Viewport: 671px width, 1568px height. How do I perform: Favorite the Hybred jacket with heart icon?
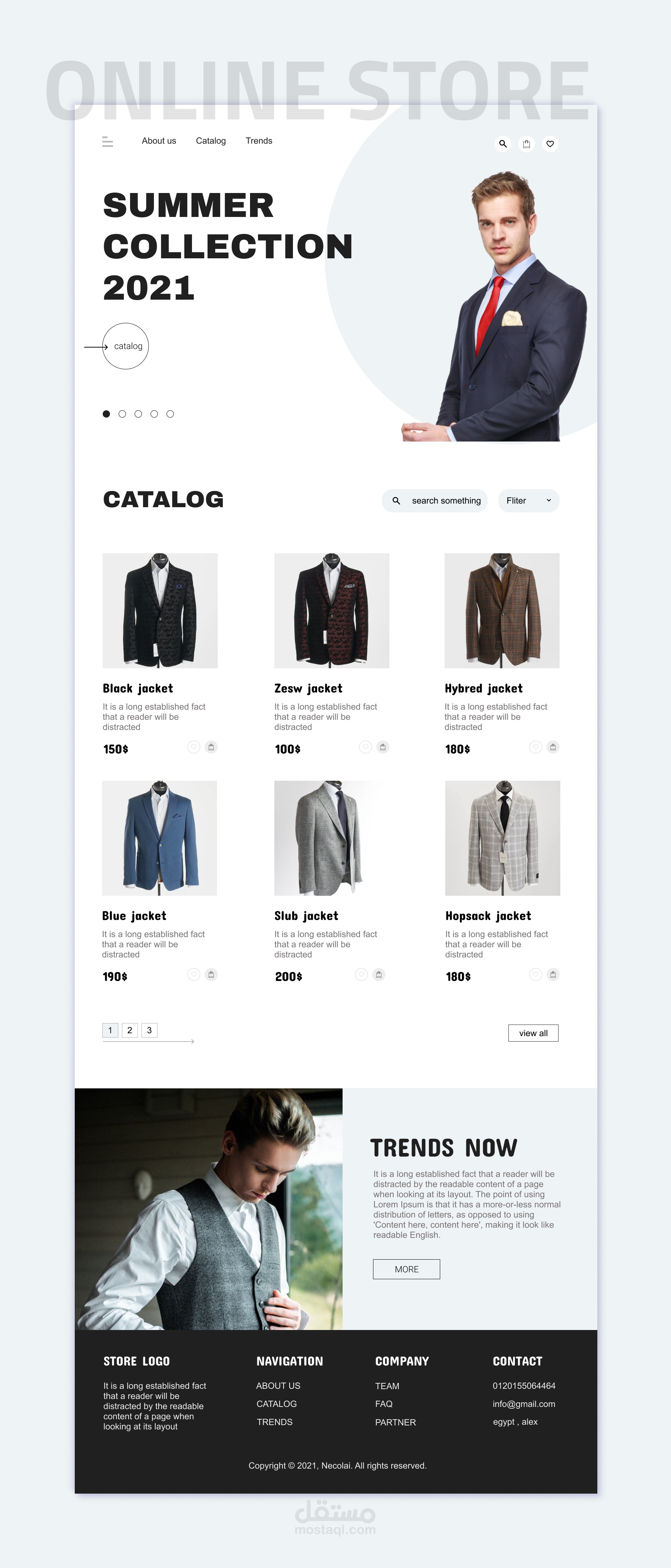point(535,747)
